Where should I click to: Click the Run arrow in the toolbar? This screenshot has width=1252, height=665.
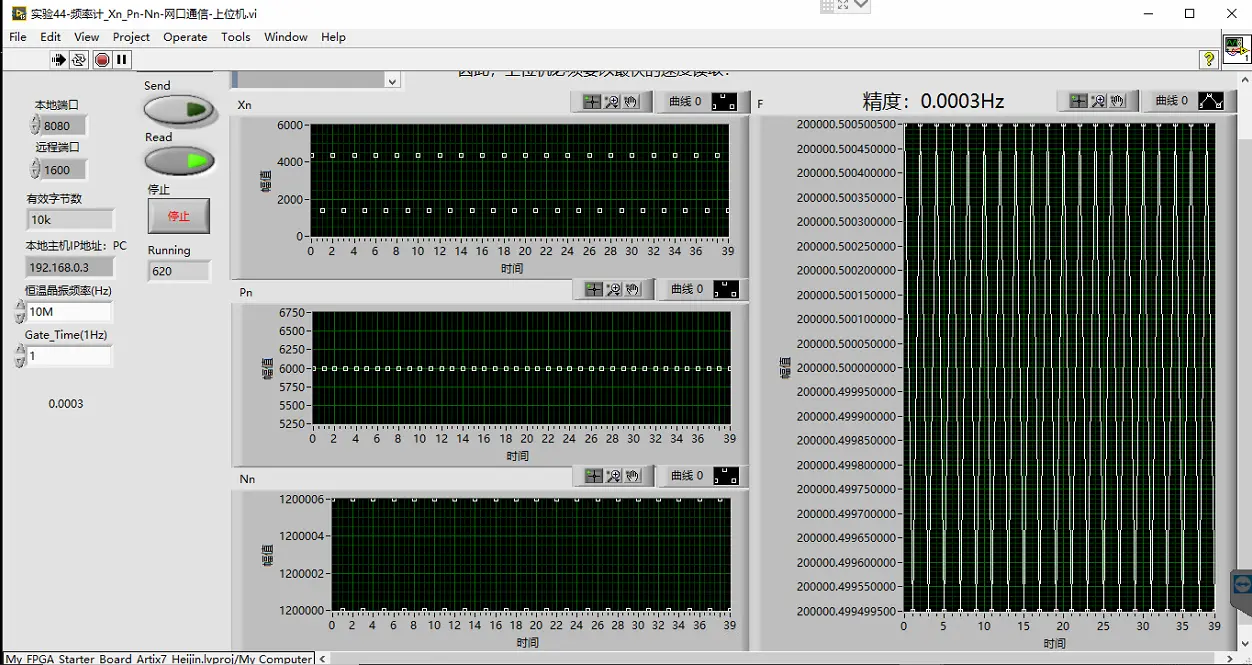click(x=59, y=60)
